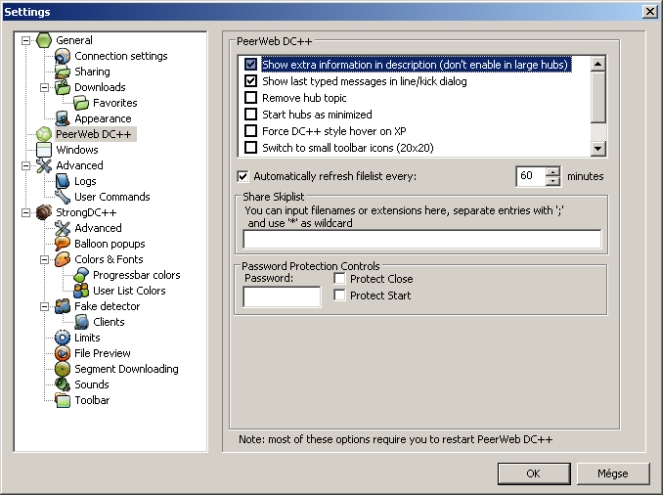This screenshot has height=495, width=663.
Task: Open the Toolbar settings page
Action: coord(91,400)
